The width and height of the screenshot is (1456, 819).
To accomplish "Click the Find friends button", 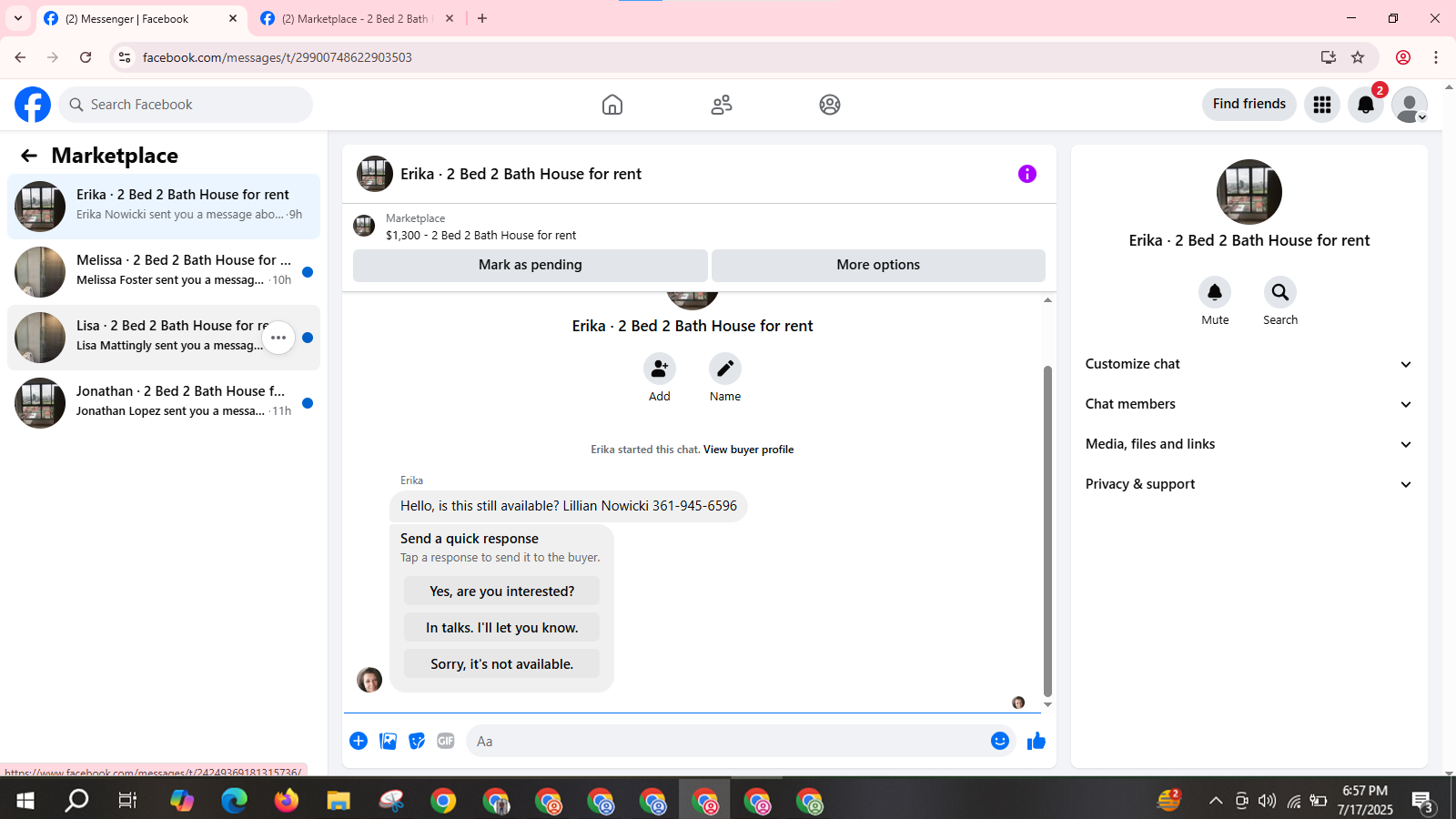I will 1249,104.
